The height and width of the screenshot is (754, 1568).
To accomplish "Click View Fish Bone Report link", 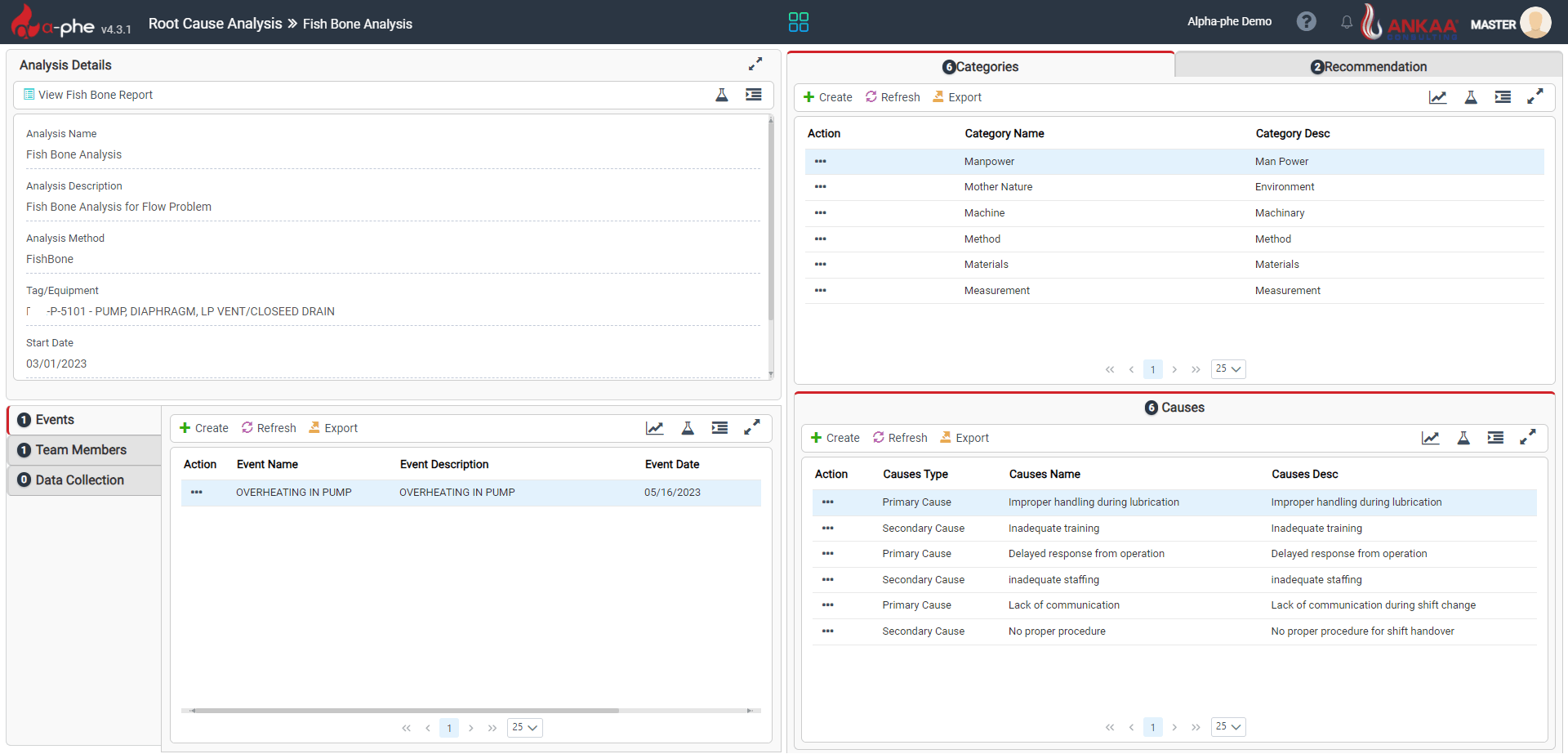I will pyautogui.click(x=96, y=95).
